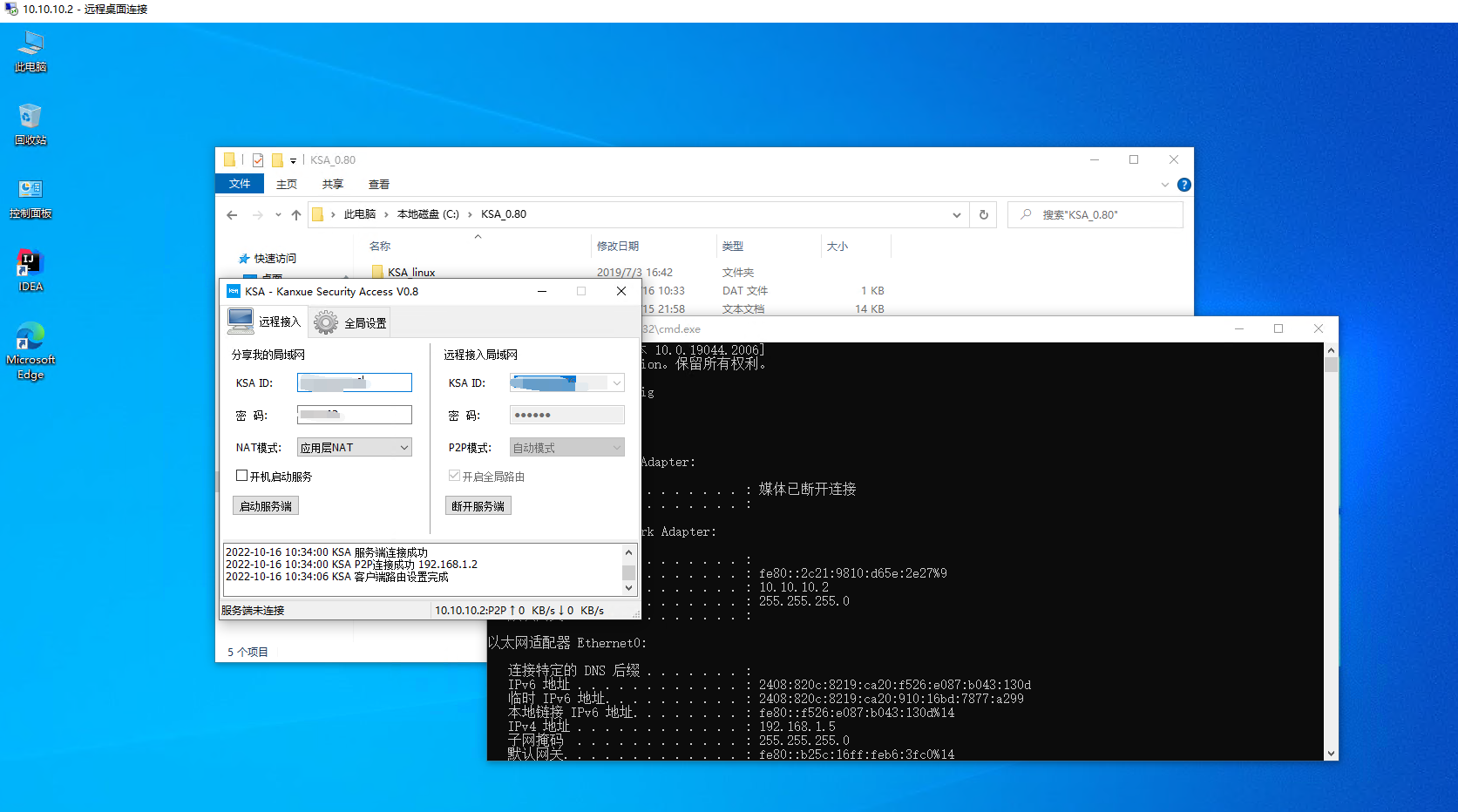Click the Explorer forward arrow
Image resolution: width=1458 pixels, height=812 pixels.
(x=257, y=214)
